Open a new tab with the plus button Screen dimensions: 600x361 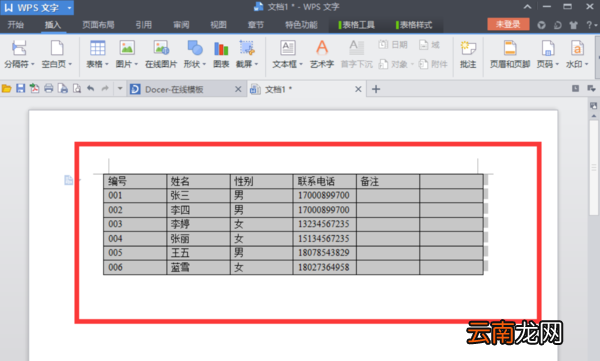pyautogui.click(x=376, y=89)
